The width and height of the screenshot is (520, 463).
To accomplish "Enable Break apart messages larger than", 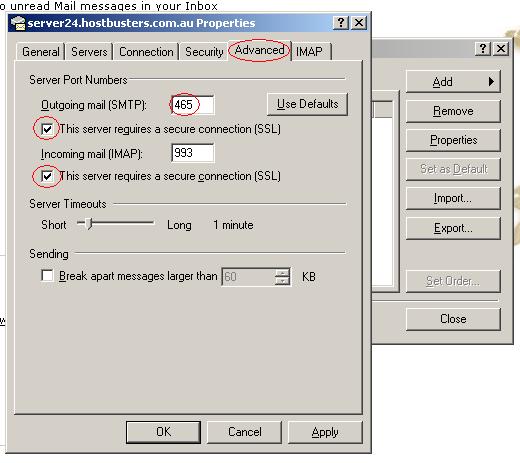I will 47,276.
